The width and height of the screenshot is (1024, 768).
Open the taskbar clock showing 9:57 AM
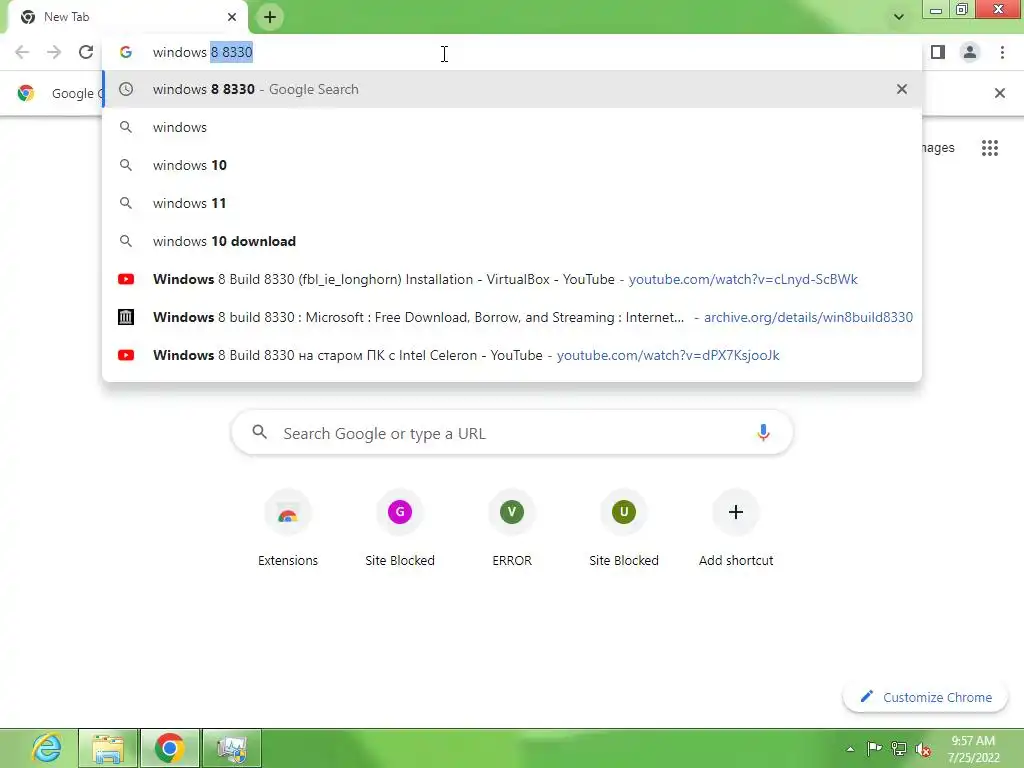973,748
